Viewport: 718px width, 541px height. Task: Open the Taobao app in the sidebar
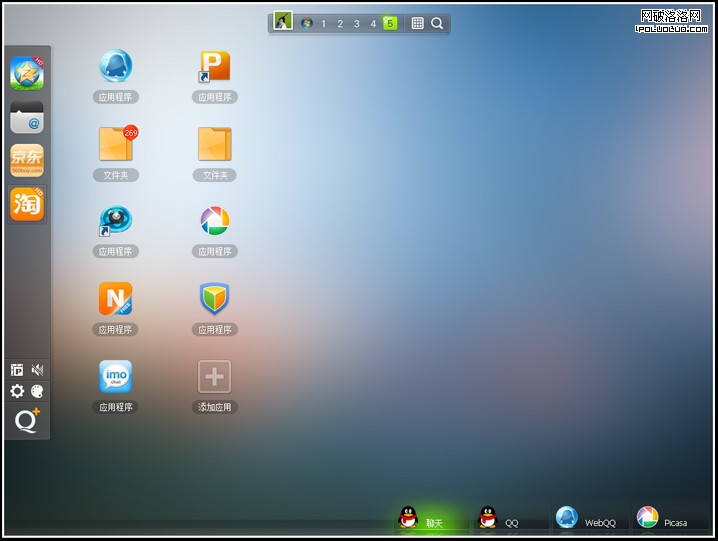27,204
